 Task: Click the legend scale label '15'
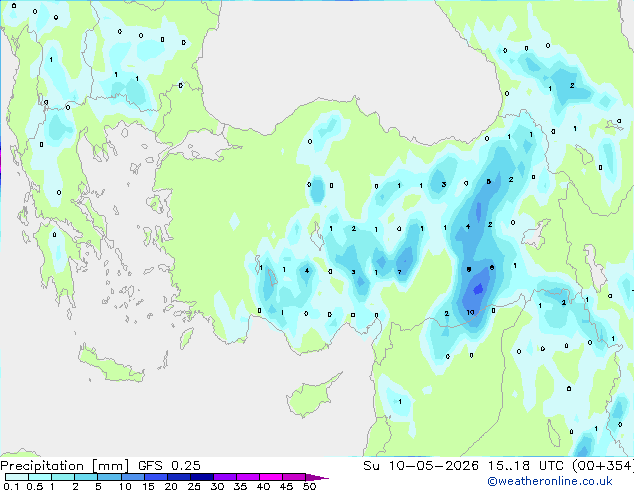click(x=148, y=486)
